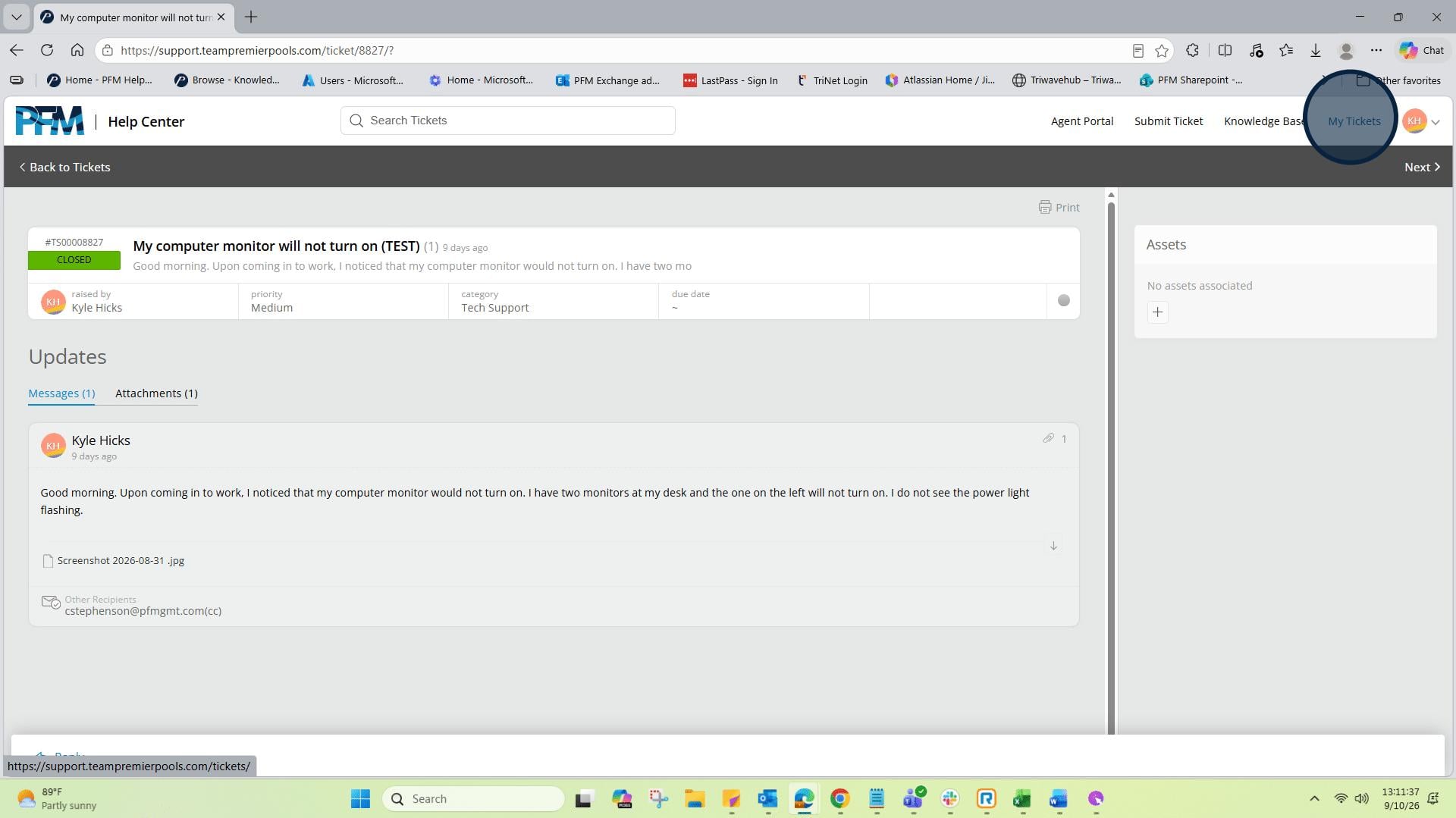The height and width of the screenshot is (818, 1456).
Task: Open browser extensions menu
Action: [1192, 51]
